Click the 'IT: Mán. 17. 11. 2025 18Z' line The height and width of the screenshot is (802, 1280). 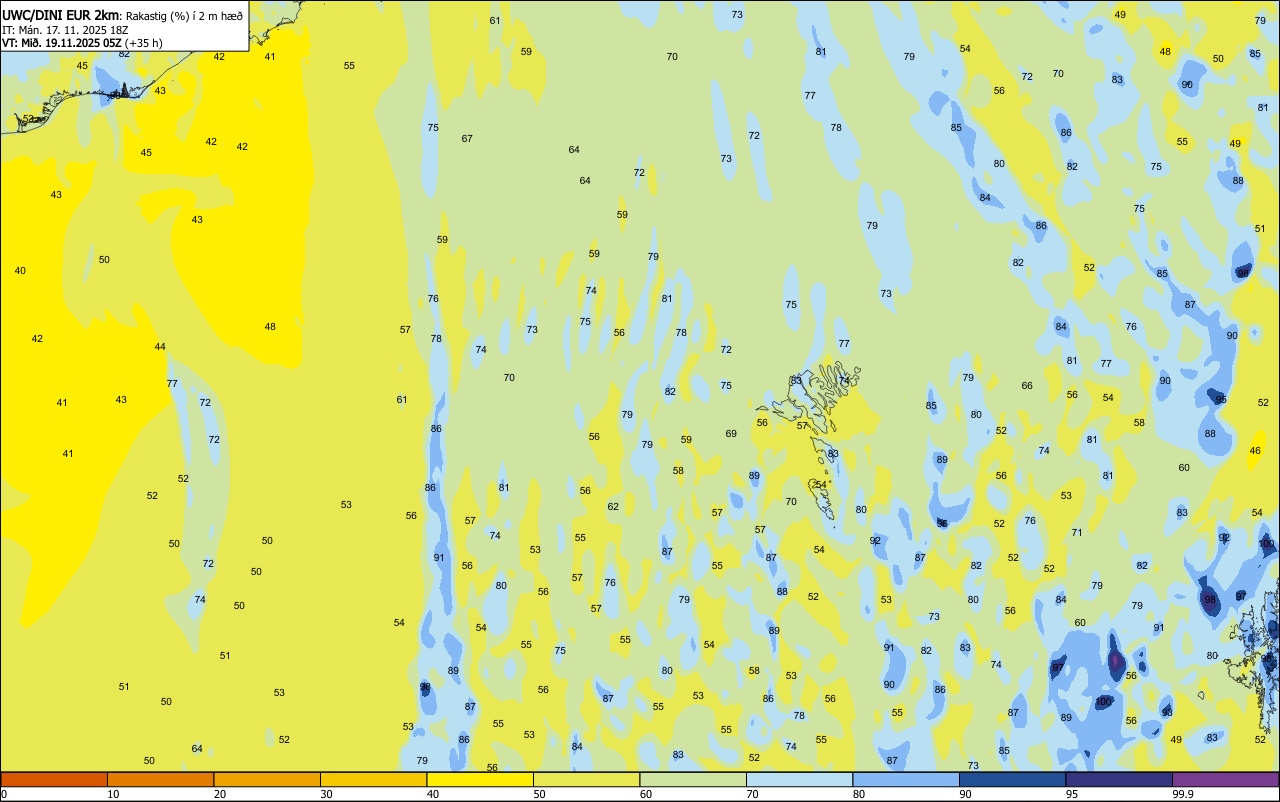tap(65, 29)
